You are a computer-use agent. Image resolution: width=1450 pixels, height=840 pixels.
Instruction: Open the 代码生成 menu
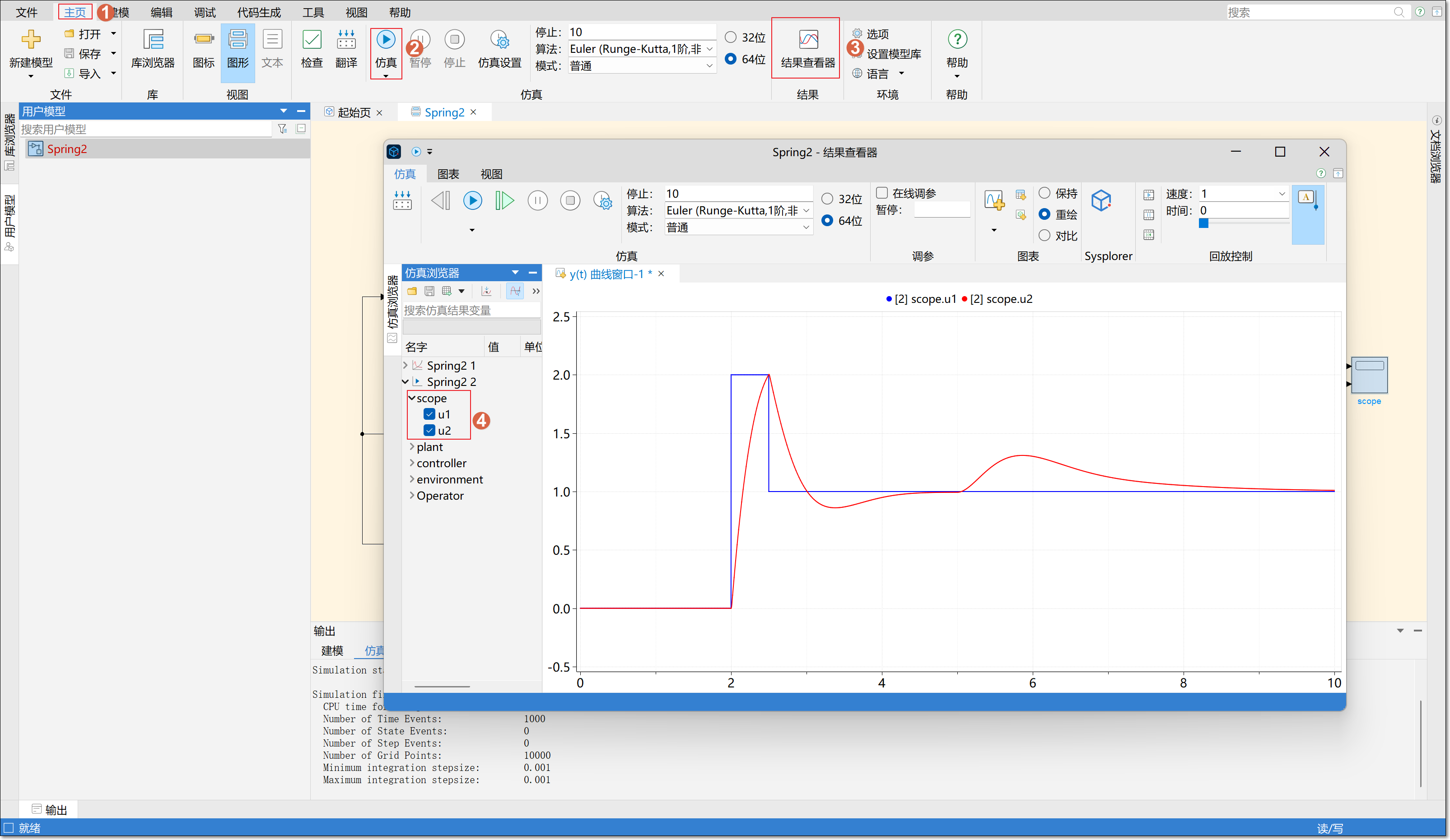pos(259,12)
